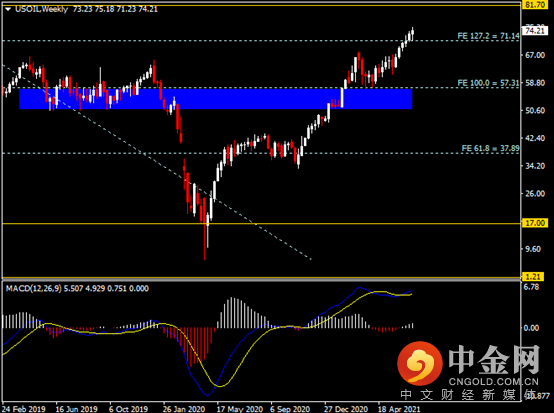The height and width of the screenshot is (413, 554).
Task: Click the triangle arrow beside USOIL,Weekly
Action: click(x=8, y=10)
